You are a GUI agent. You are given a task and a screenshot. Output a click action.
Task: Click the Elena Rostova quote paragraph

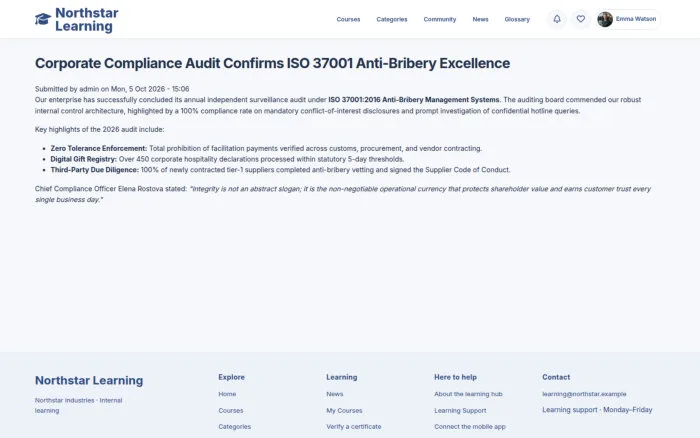[343, 194]
